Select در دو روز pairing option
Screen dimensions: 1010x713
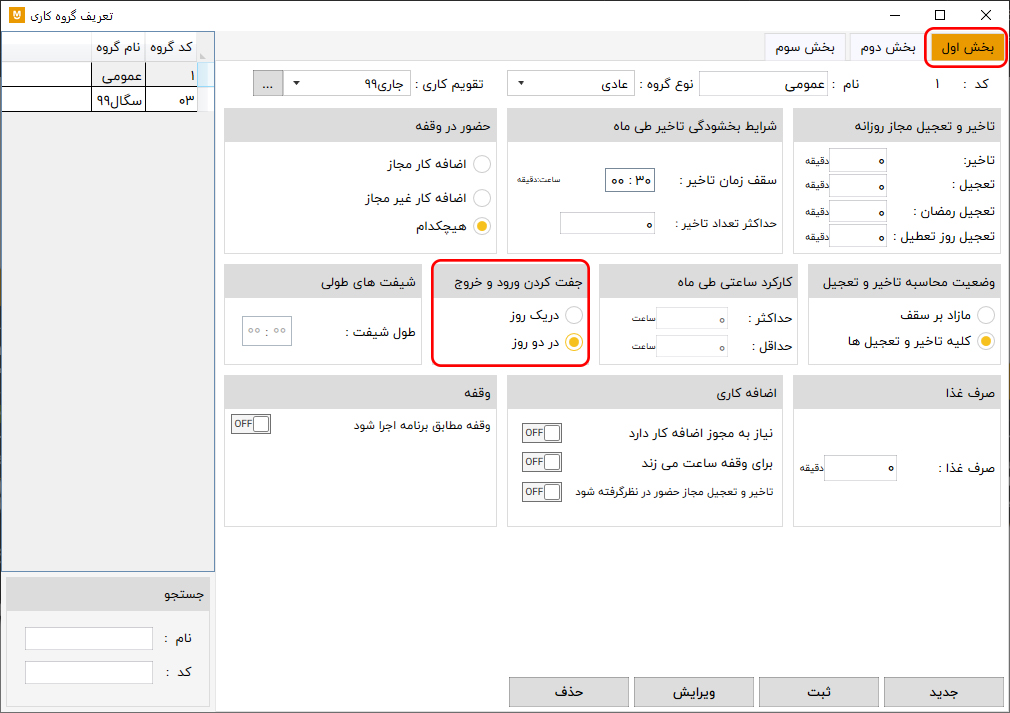[x=574, y=342]
